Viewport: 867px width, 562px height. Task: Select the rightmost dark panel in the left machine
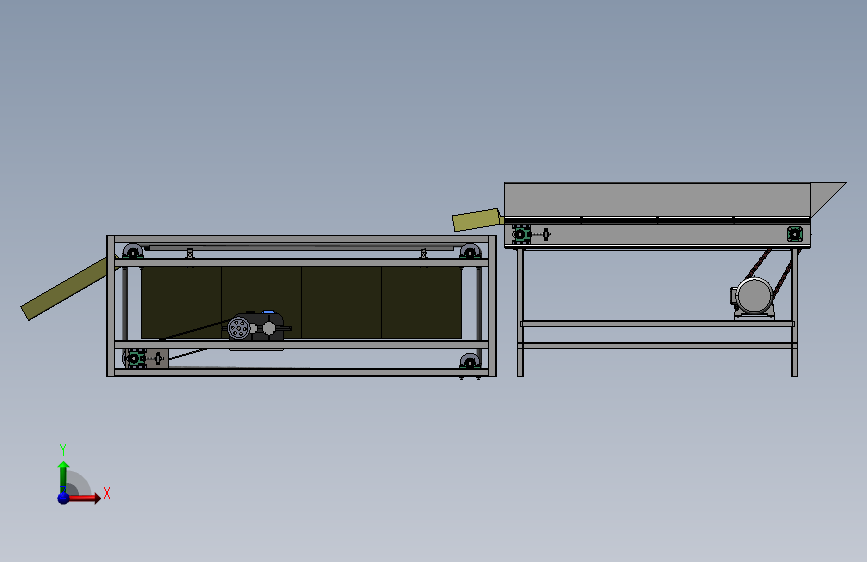point(421,303)
